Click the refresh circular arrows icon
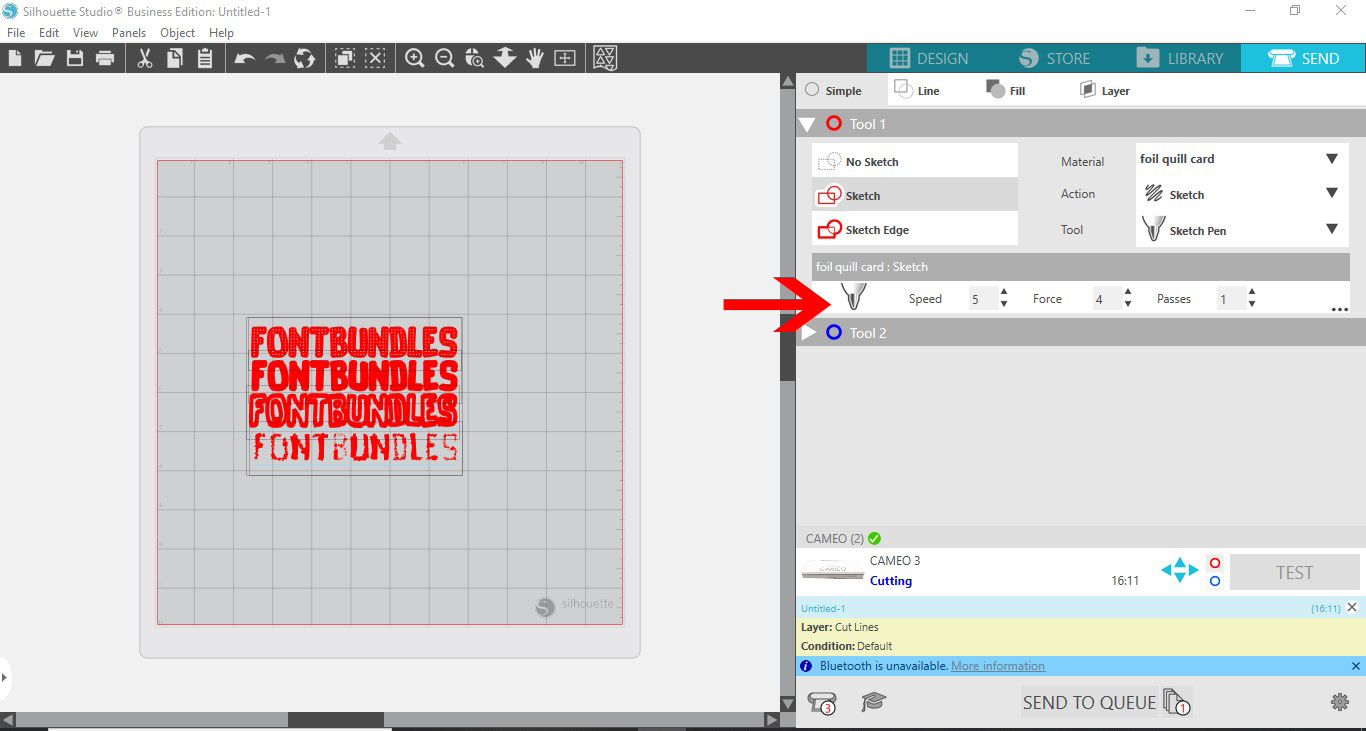Image resolution: width=1366 pixels, height=731 pixels. point(305,58)
